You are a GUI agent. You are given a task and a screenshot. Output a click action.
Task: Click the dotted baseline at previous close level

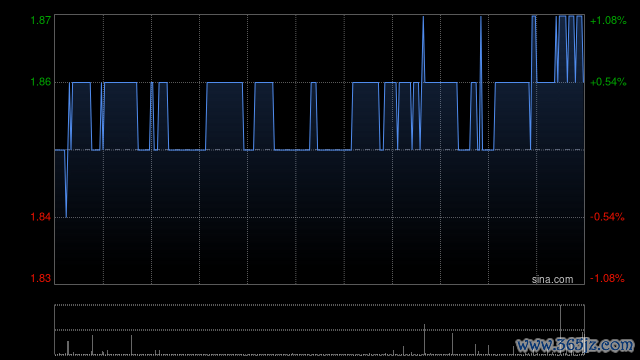coord(319,150)
